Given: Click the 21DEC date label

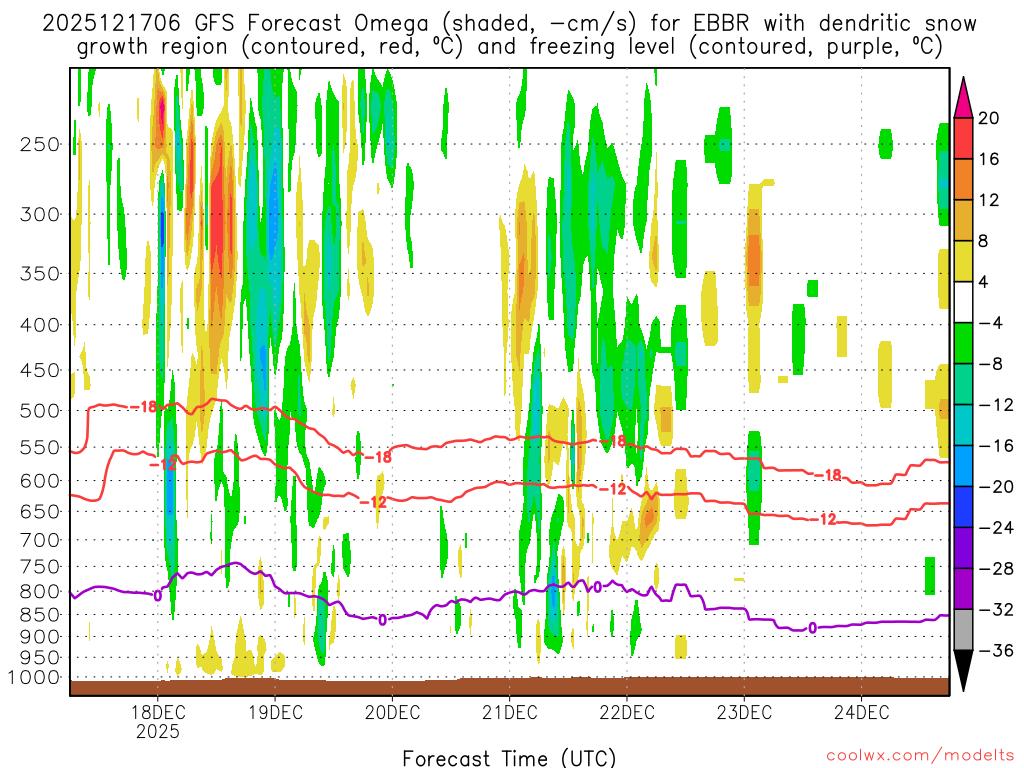Looking at the screenshot, I should [x=509, y=712].
